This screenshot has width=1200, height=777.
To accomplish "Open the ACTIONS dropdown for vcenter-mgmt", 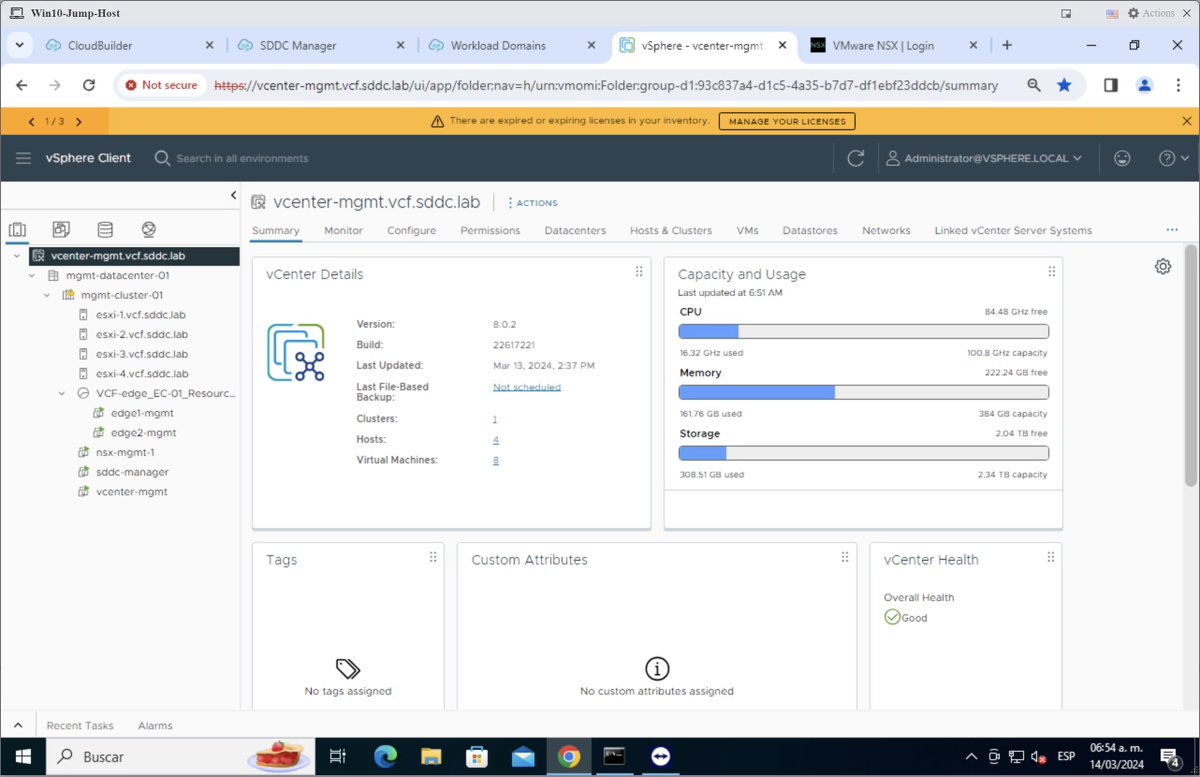I will tap(533, 203).
